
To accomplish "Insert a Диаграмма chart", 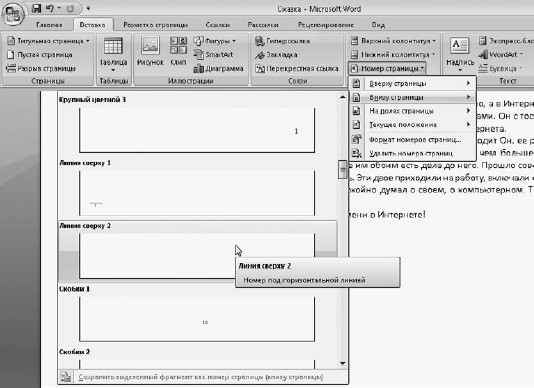I will [x=218, y=68].
